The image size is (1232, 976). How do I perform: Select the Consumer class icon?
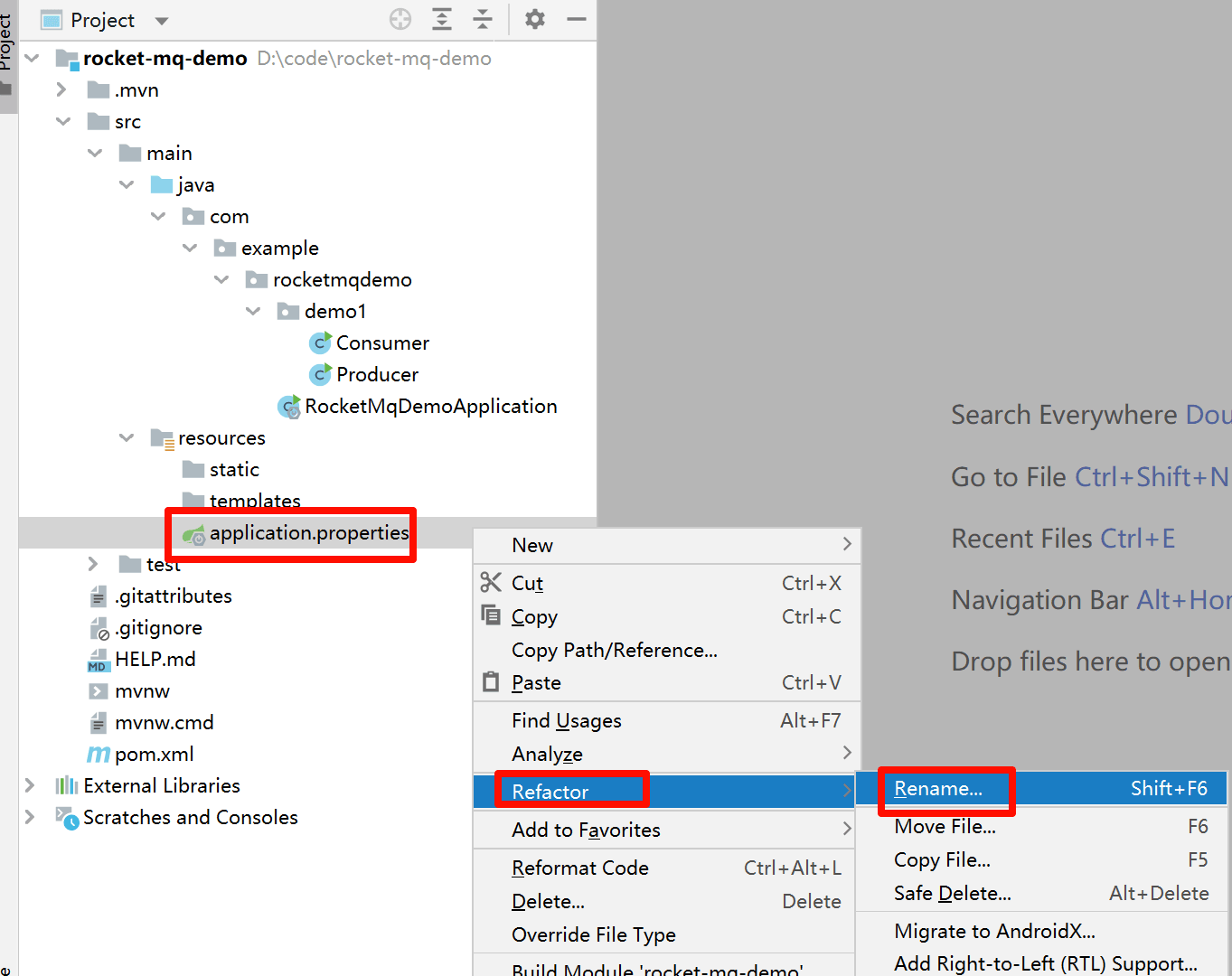pos(320,343)
